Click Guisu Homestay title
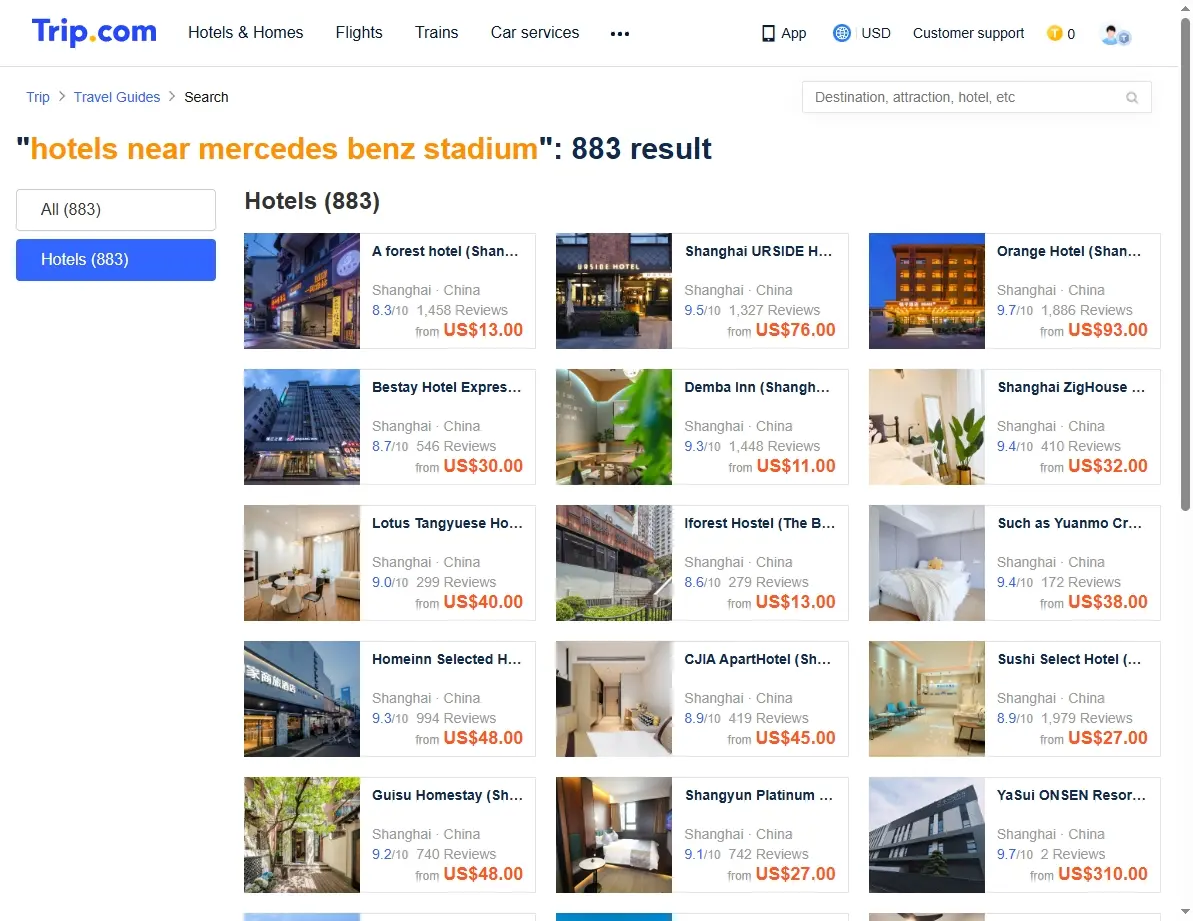1193x921 pixels. pos(447,796)
